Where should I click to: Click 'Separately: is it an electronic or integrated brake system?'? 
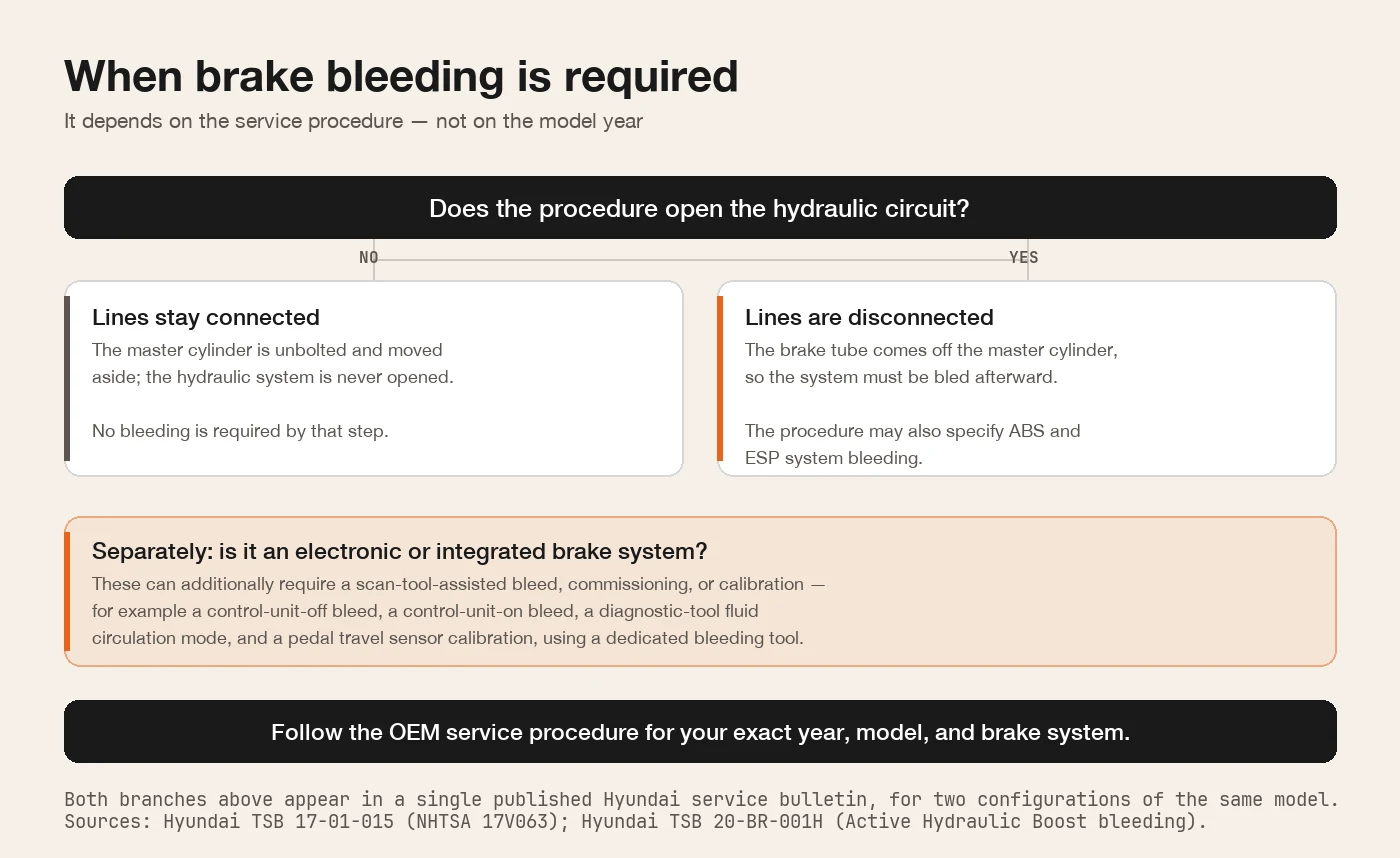(x=400, y=551)
